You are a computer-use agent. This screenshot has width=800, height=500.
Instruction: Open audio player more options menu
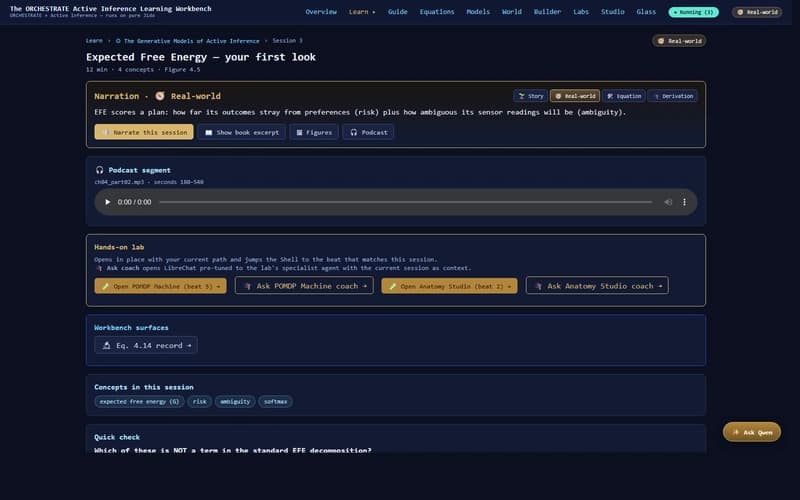[x=686, y=202]
